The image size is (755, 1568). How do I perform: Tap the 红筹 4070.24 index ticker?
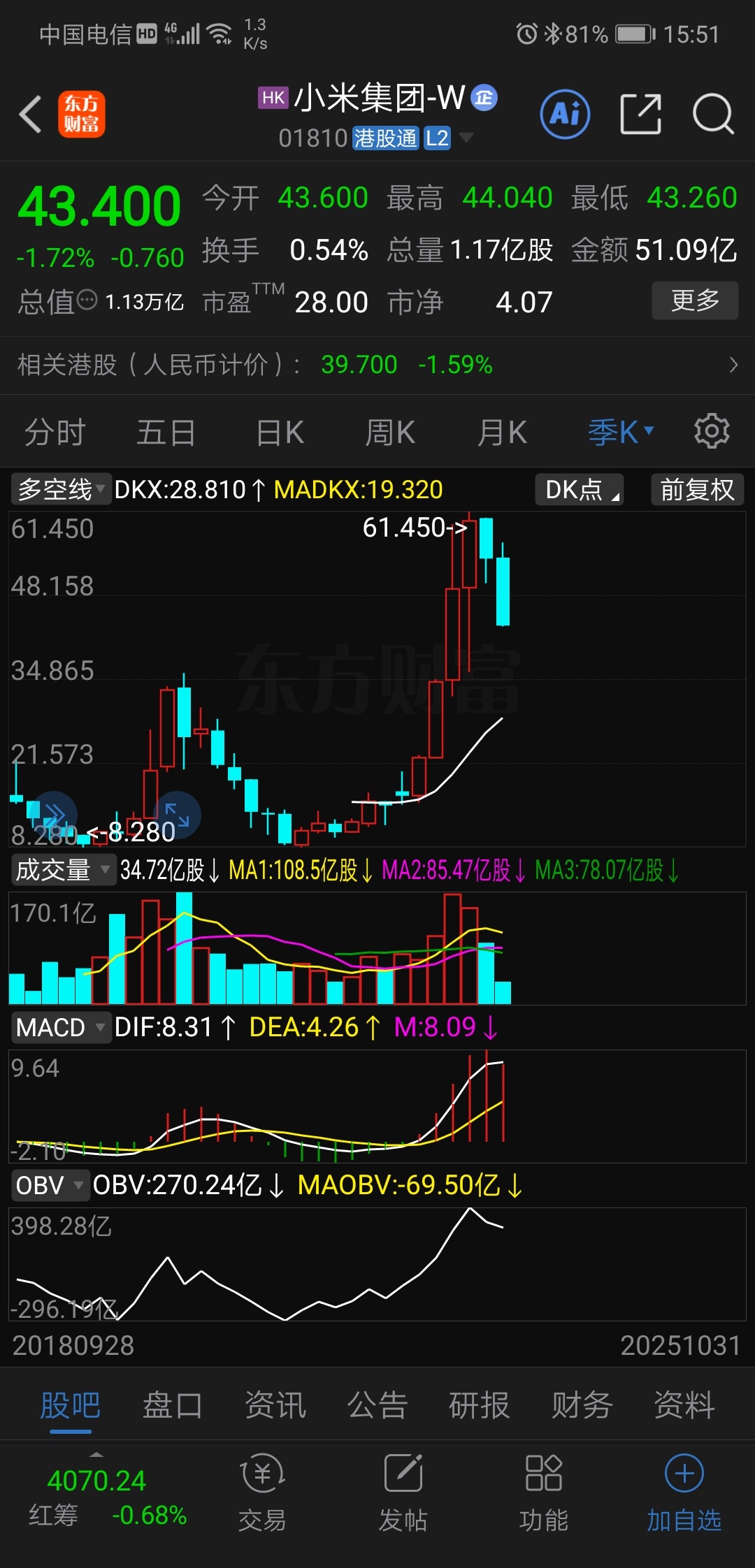[96, 1497]
